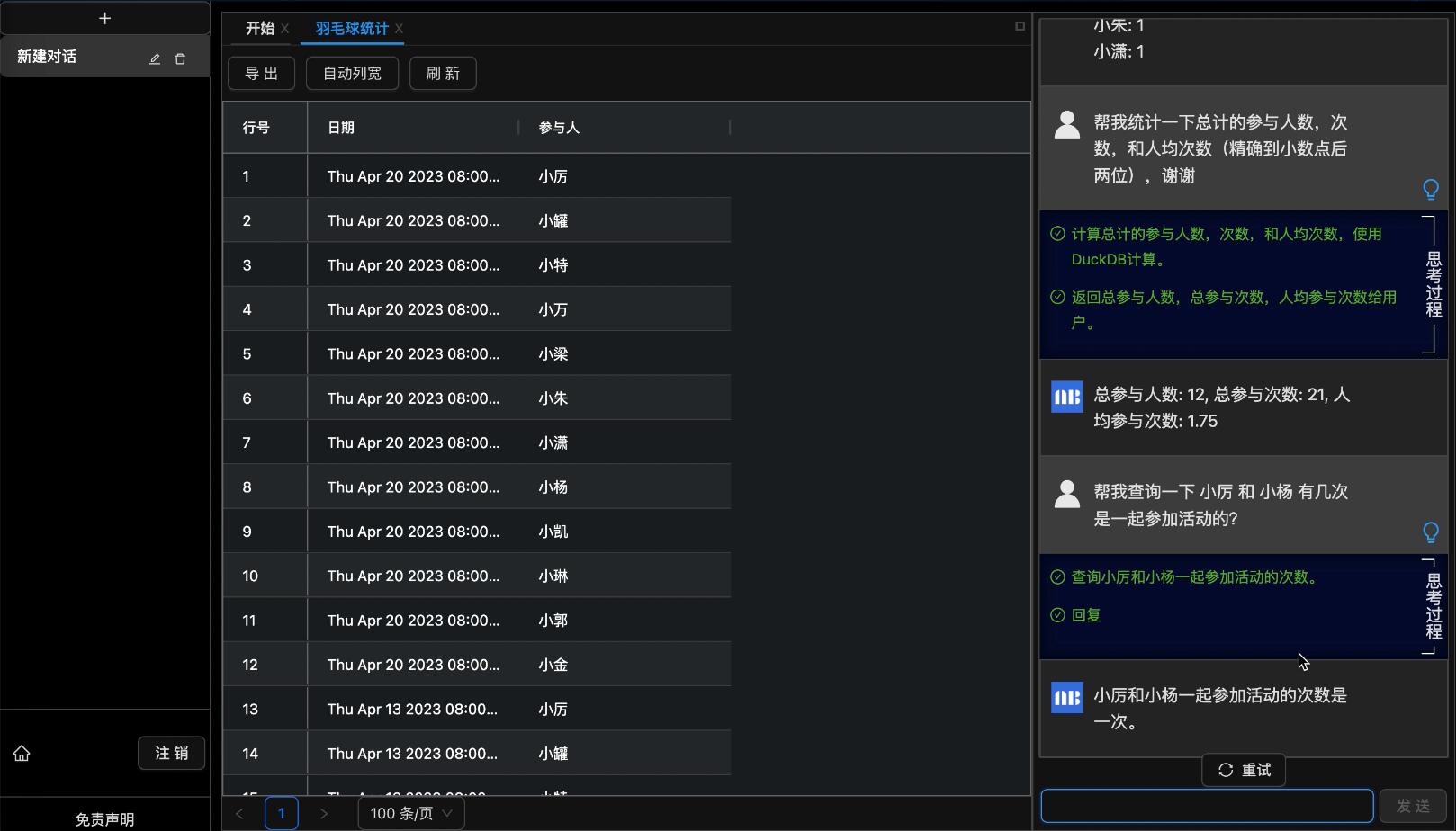Select the 羽毛球统计 tab
1456x831 pixels.
(x=351, y=29)
